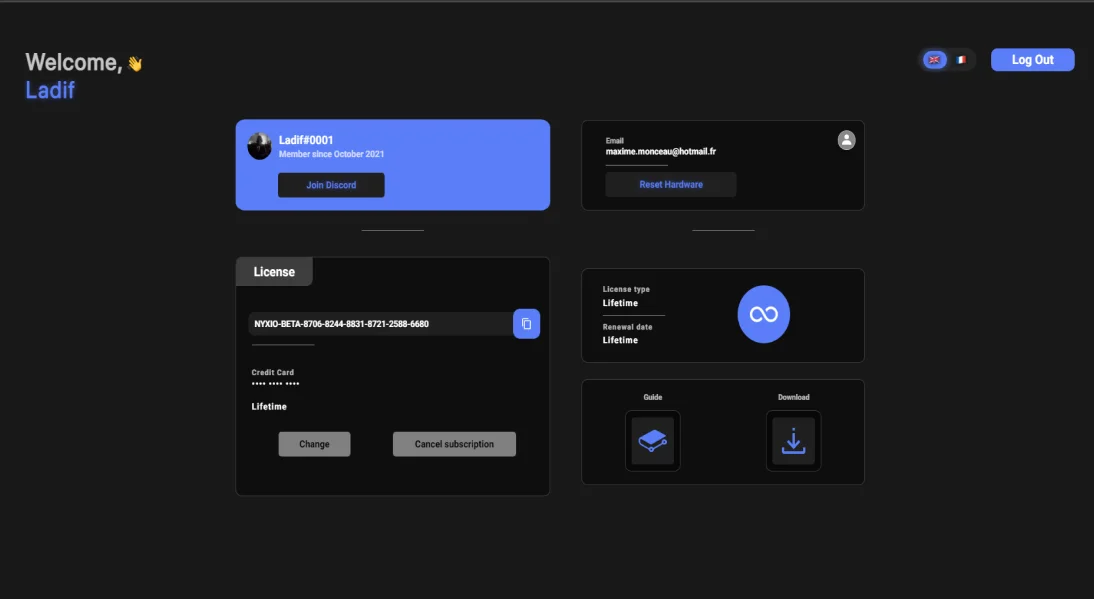Viewport: 1094px width, 599px height.
Task: Click the blue 'Ladif' welcome name
Action: [x=50, y=90]
